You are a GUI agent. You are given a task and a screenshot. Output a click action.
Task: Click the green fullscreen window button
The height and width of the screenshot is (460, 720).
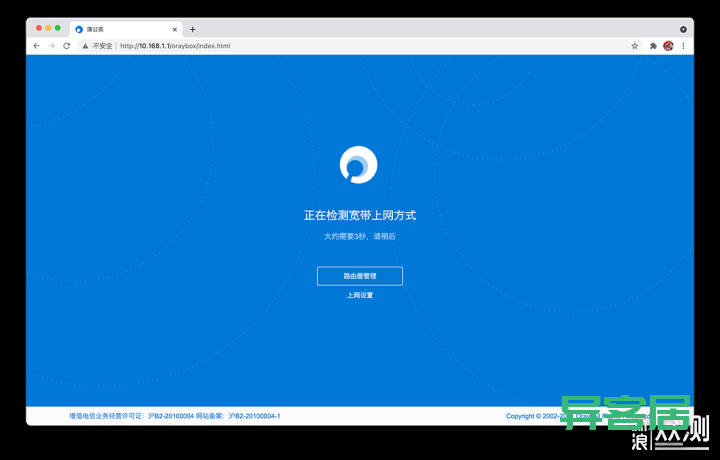point(57,28)
